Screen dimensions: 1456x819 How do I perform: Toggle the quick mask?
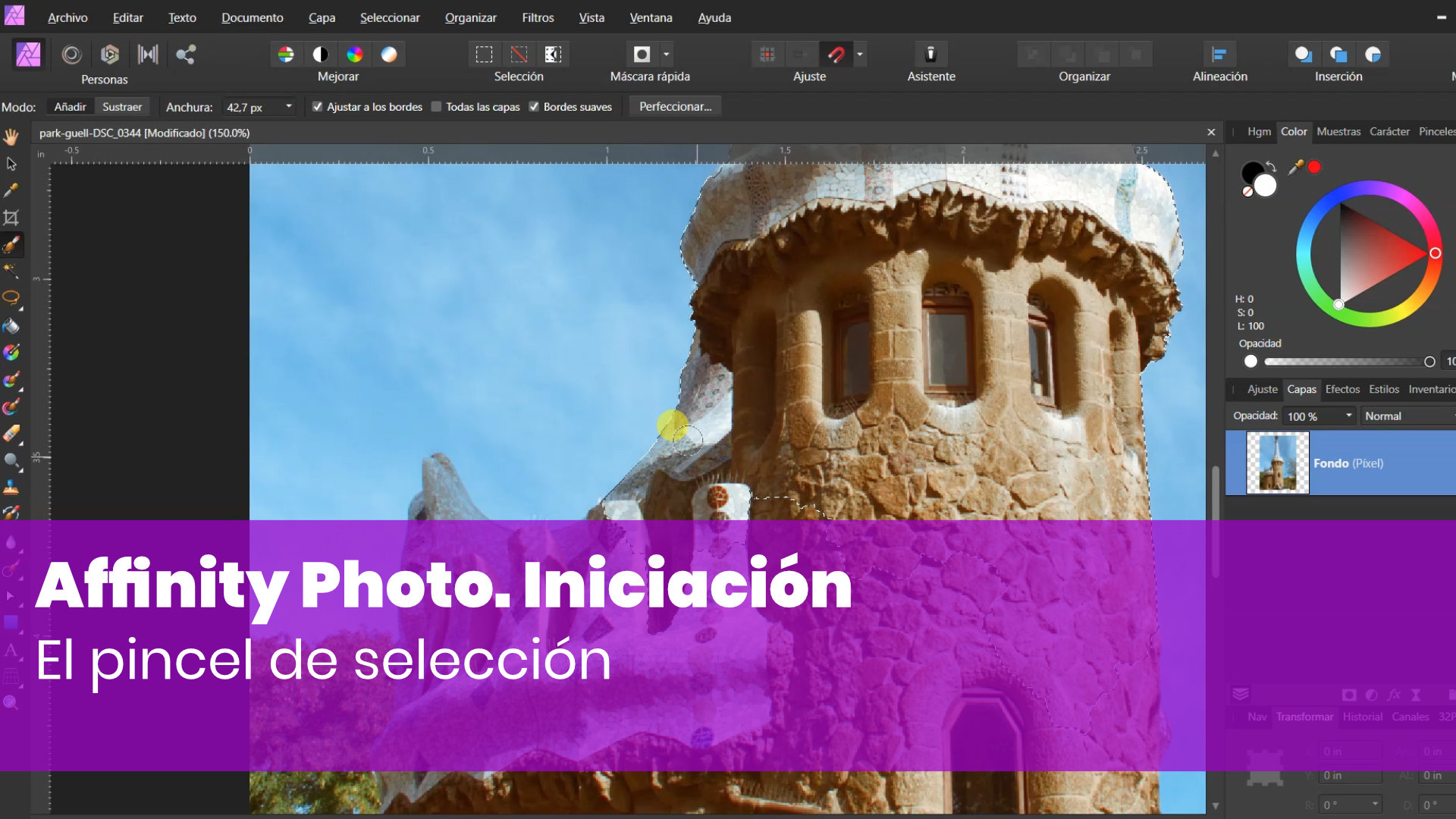tap(642, 55)
